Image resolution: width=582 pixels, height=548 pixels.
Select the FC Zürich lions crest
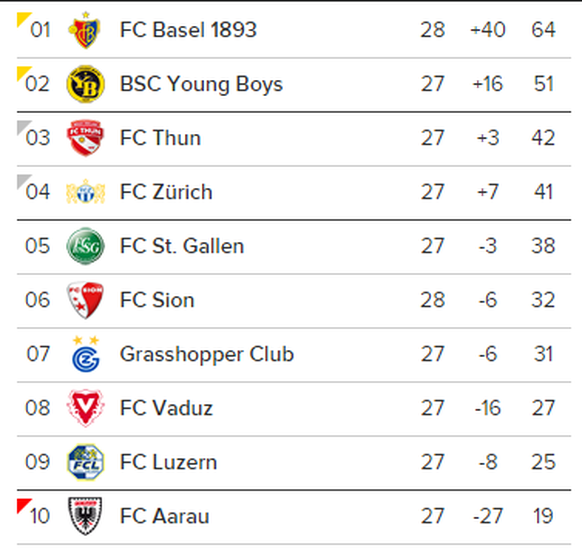point(85,192)
